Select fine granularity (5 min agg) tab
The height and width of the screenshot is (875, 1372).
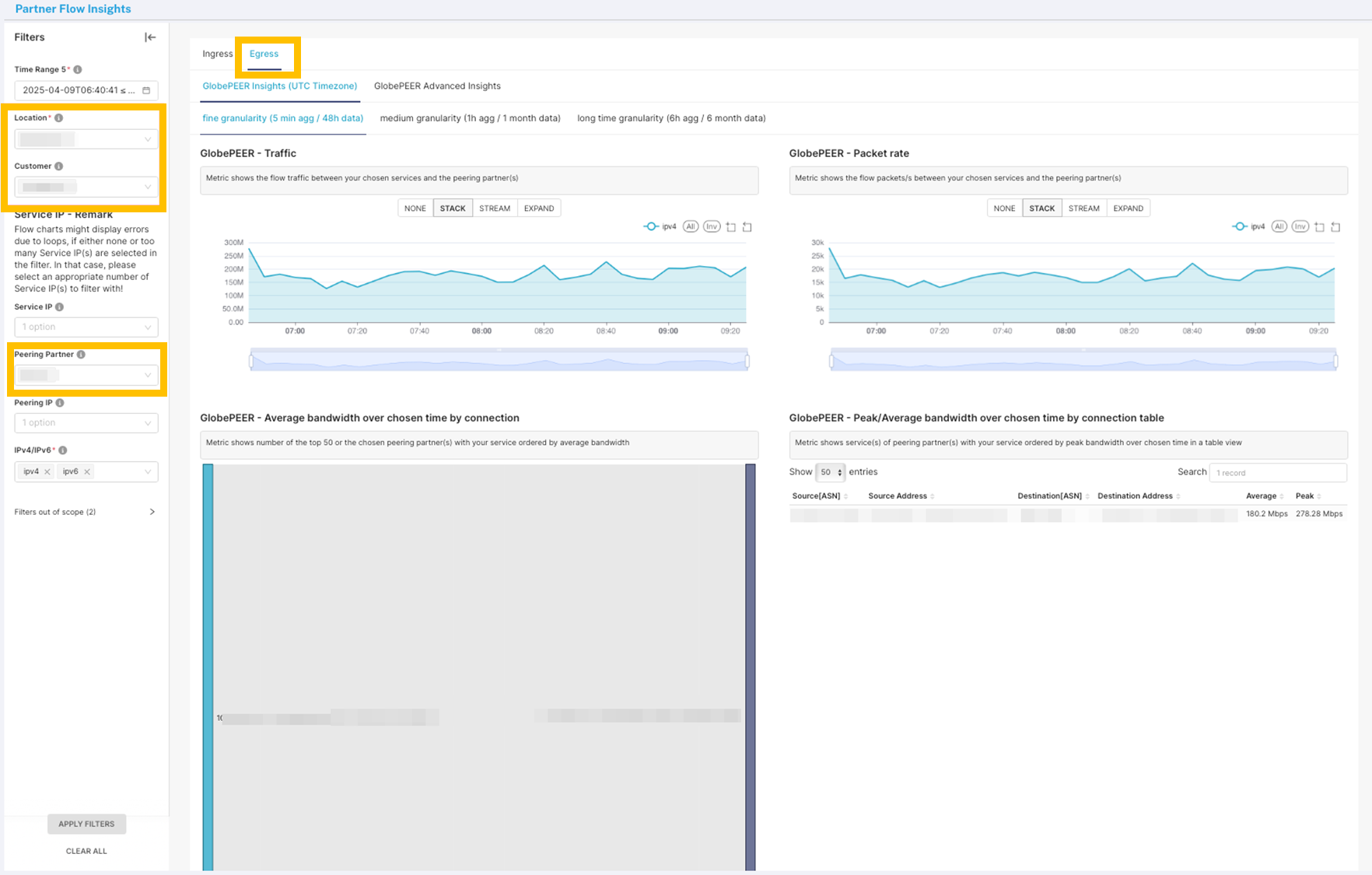tap(283, 118)
